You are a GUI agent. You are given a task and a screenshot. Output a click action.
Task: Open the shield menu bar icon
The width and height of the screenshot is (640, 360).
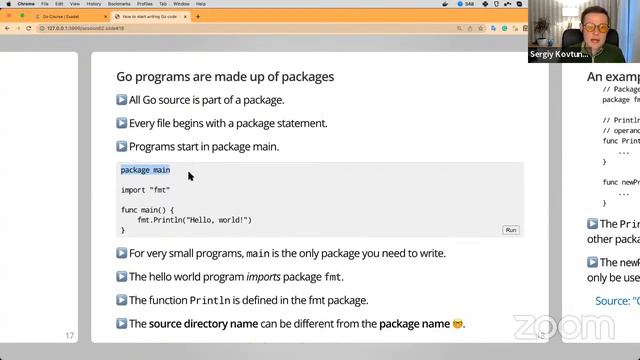click(496, 4)
